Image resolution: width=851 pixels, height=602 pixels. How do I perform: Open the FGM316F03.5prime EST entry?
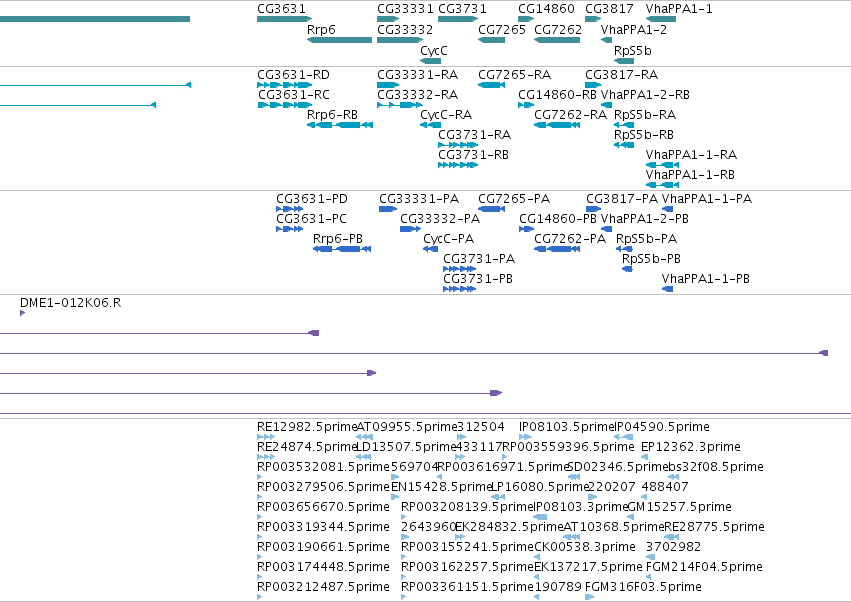[x=643, y=588]
